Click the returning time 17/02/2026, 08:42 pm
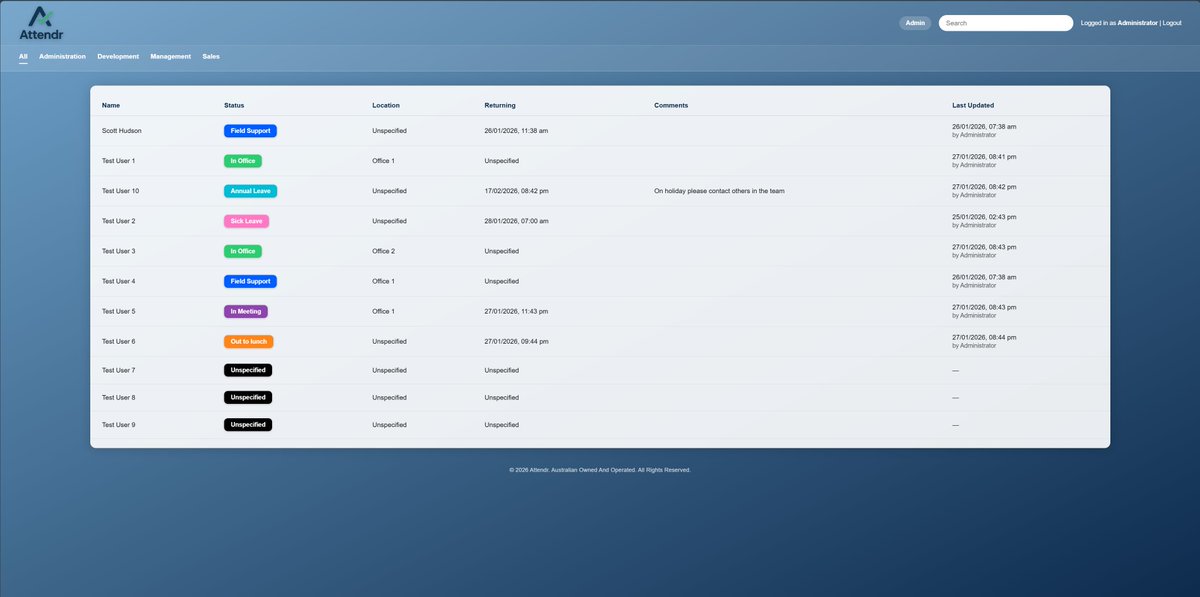1200x597 pixels. [x=516, y=191]
